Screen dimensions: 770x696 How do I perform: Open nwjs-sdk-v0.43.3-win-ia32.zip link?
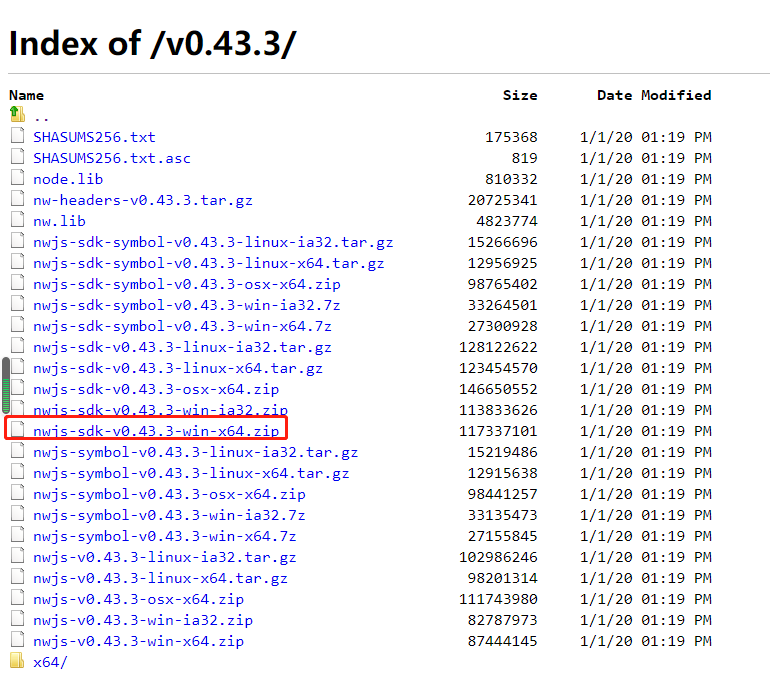click(x=161, y=410)
